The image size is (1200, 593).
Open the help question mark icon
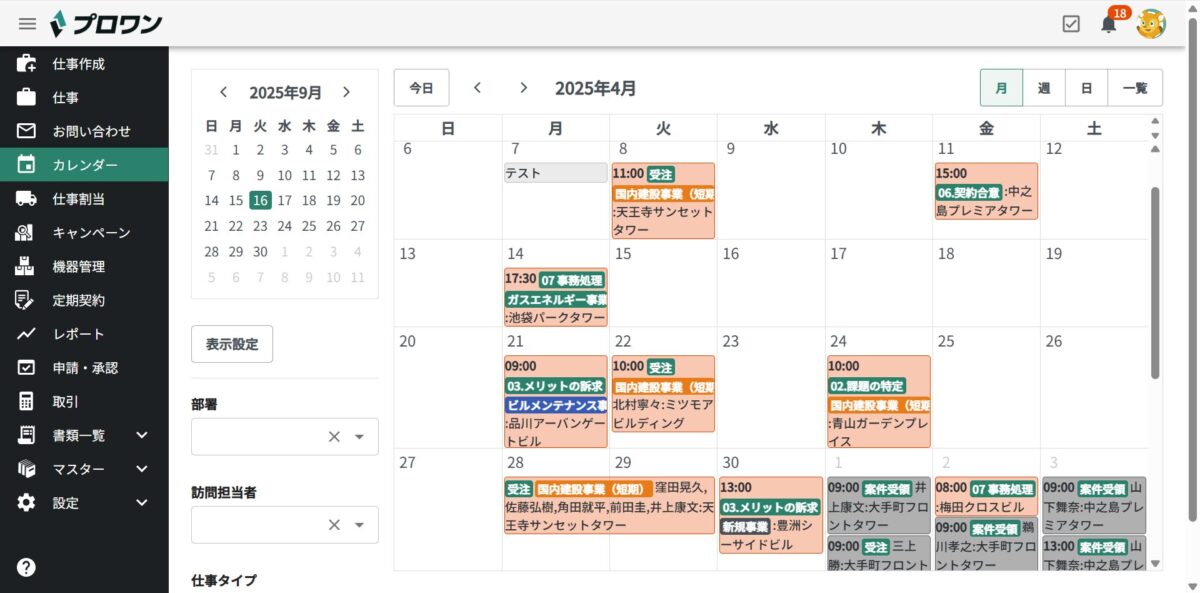[x=26, y=567]
